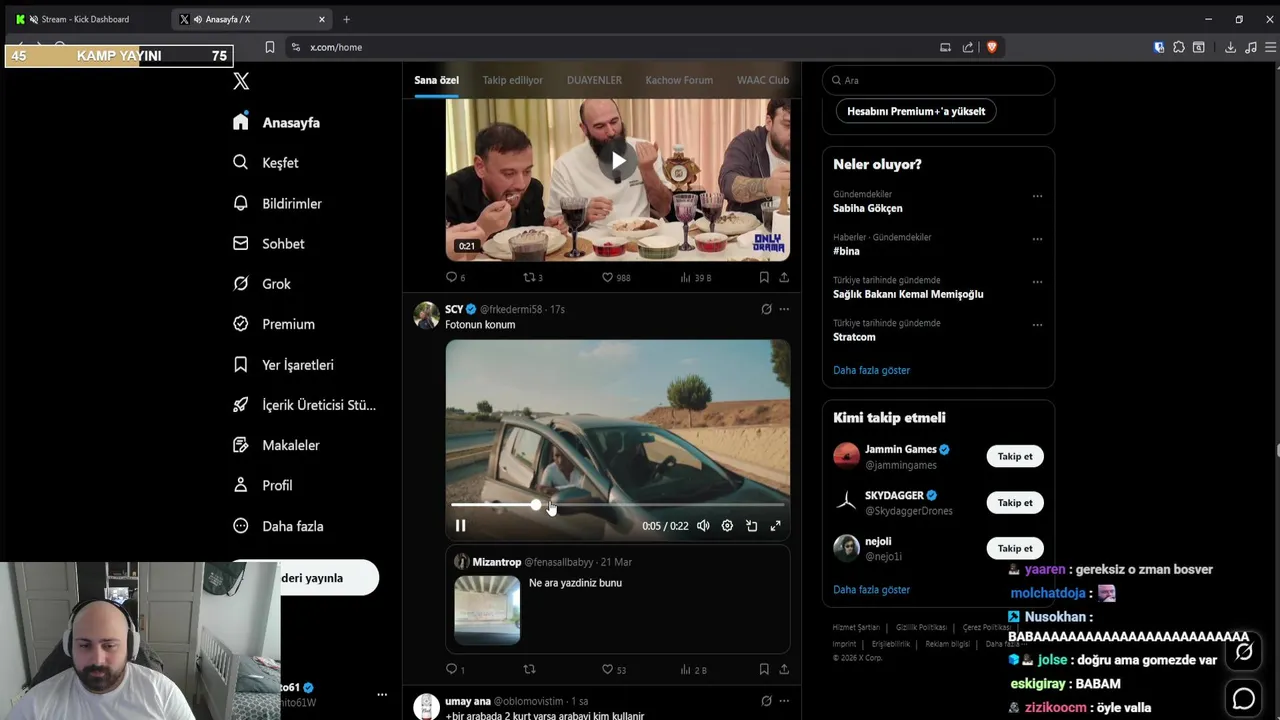Image resolution: width=1280 pixels, height=720 pixels.
Task: Show more suggestions under Kimi takip etmeli
Action: tap(871, 590)
